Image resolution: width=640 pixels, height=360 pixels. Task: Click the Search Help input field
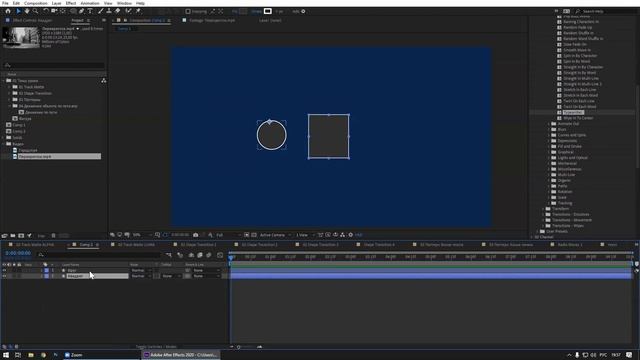[607, 11]
